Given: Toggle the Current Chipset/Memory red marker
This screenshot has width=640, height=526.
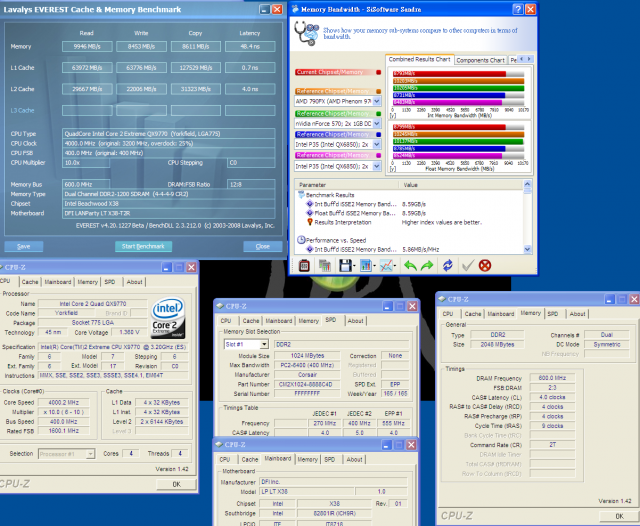Looking at the screenshot, I should (x=378, y=72).
